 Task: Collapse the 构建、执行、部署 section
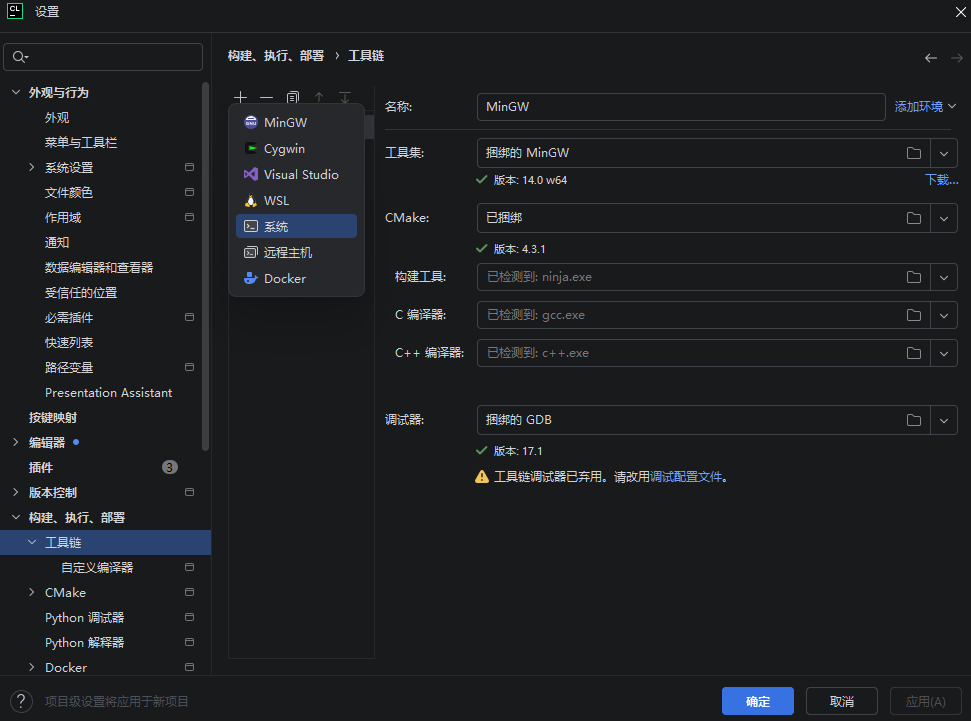16,517
